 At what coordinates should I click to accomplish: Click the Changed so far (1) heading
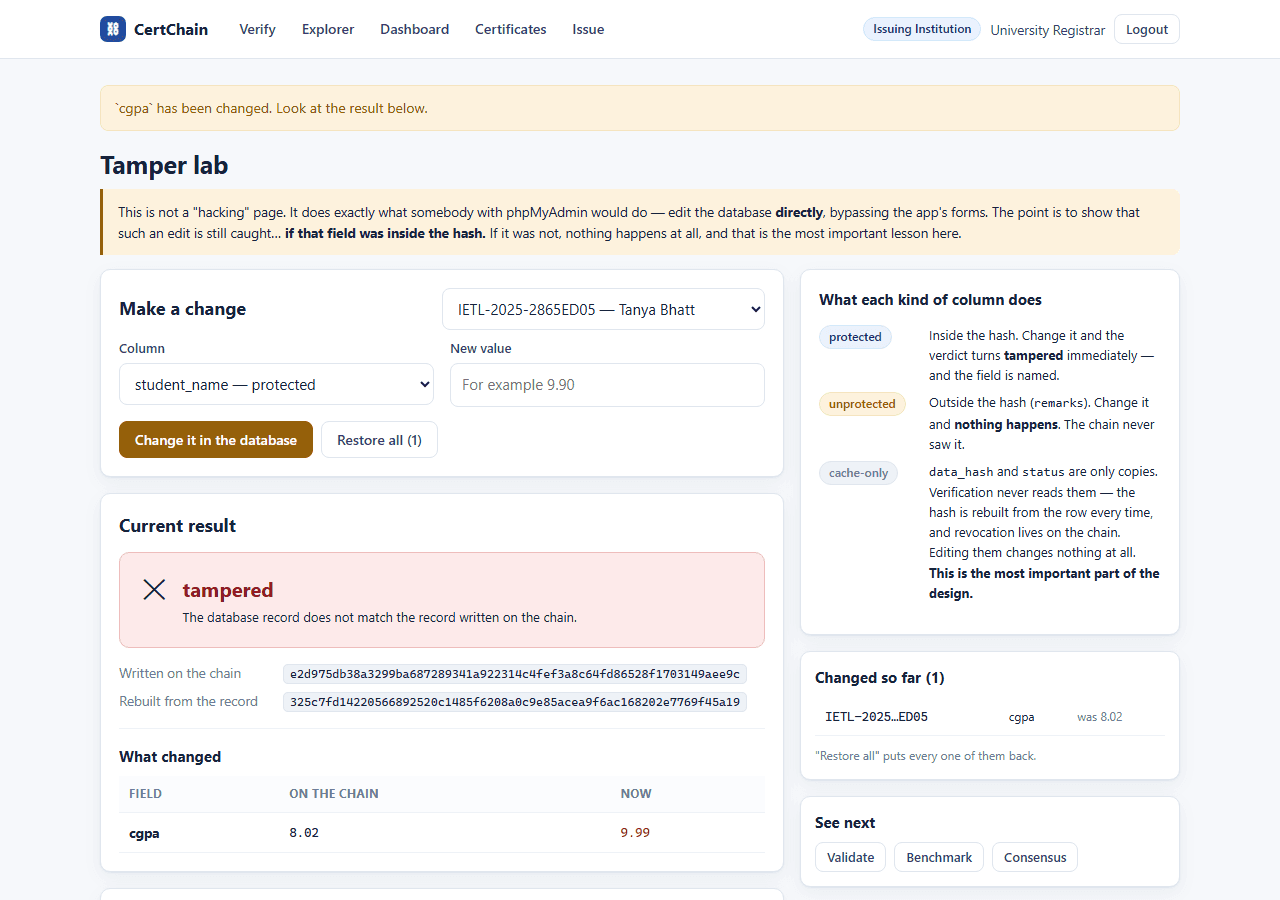[x=880, y=678]
